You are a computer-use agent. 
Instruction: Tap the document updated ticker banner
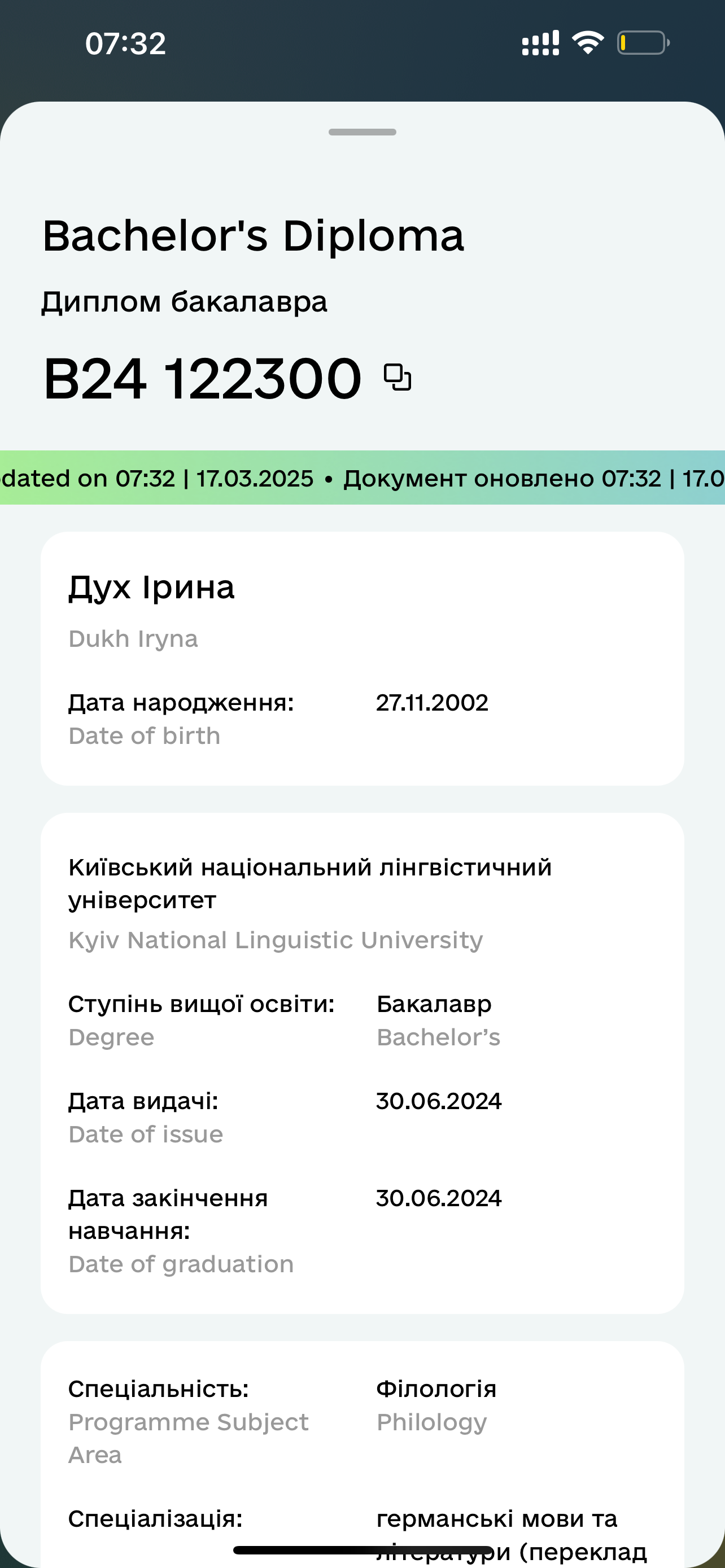pos(362,478)
